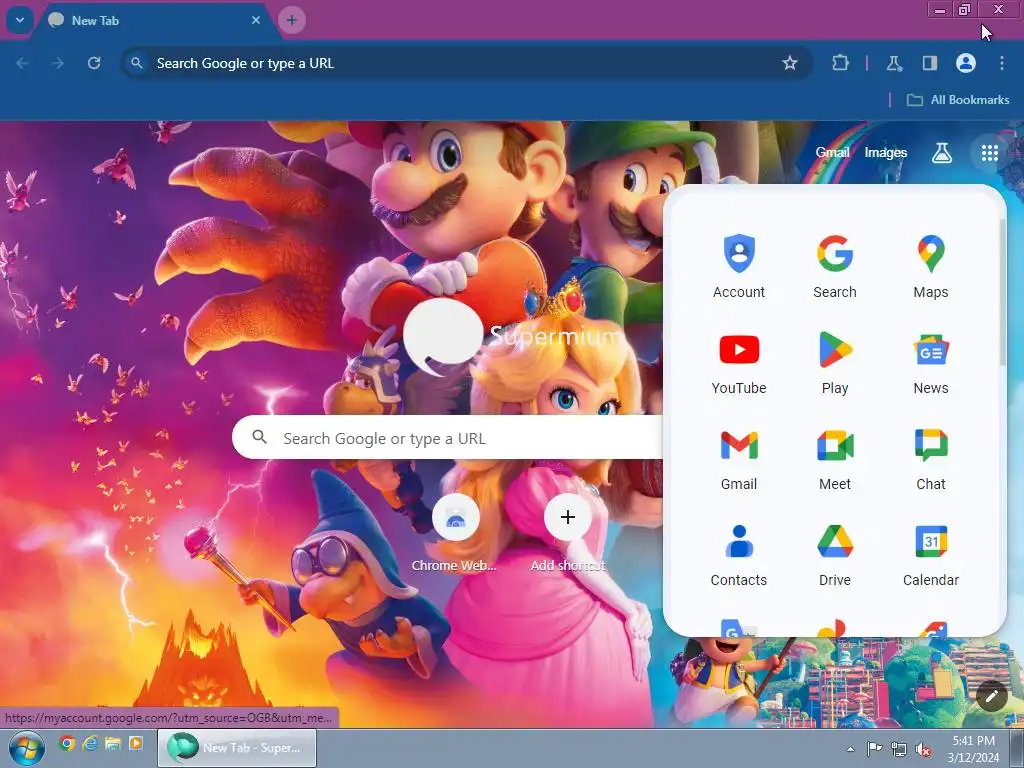The width and height of the screenshot is (1024, 768).
Task: Open the Chrome Web Store shortcut
Action: [455, 534]
